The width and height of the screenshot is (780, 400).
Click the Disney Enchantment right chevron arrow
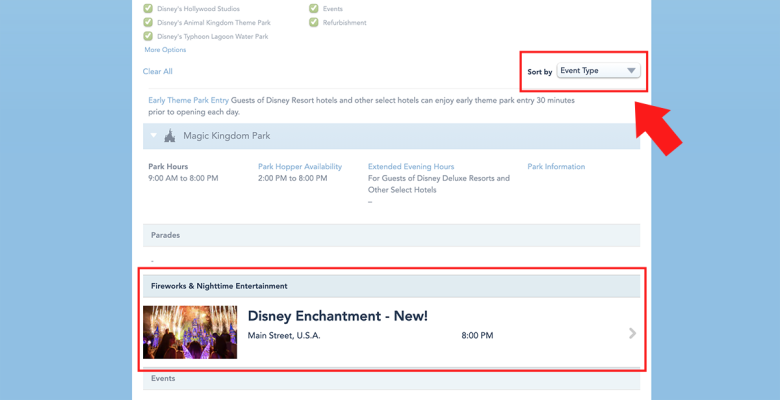point(632,333)
